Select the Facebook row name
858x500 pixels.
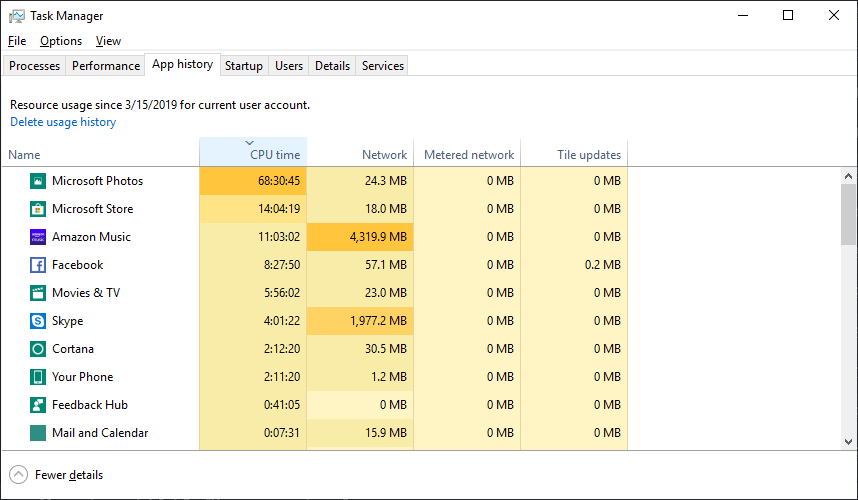(x=78, y=265)
